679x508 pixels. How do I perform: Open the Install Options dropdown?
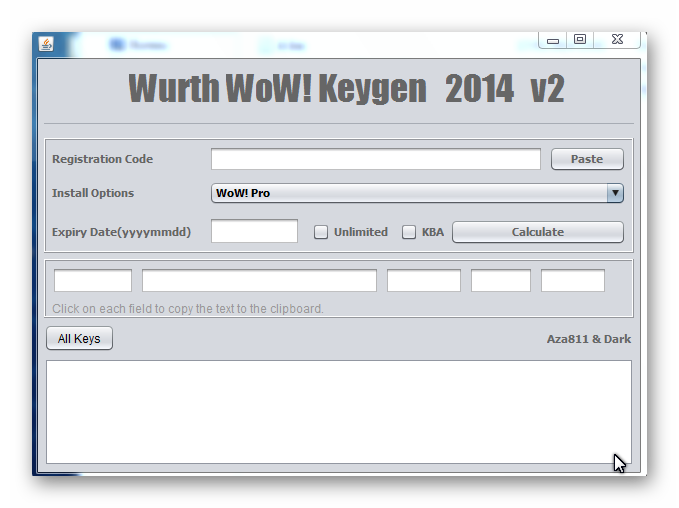[417, 193]
